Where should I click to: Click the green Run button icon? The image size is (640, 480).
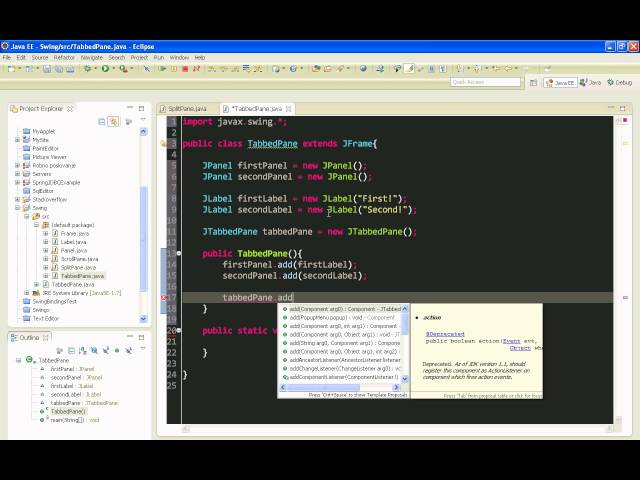click(105, 69)
